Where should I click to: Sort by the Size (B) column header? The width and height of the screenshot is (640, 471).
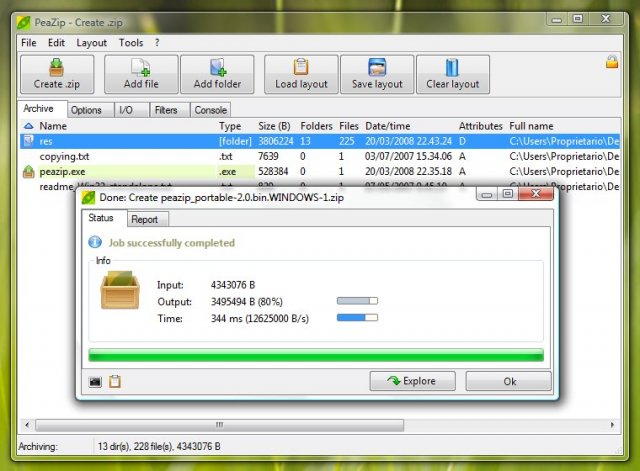click(x=274, y=126)
